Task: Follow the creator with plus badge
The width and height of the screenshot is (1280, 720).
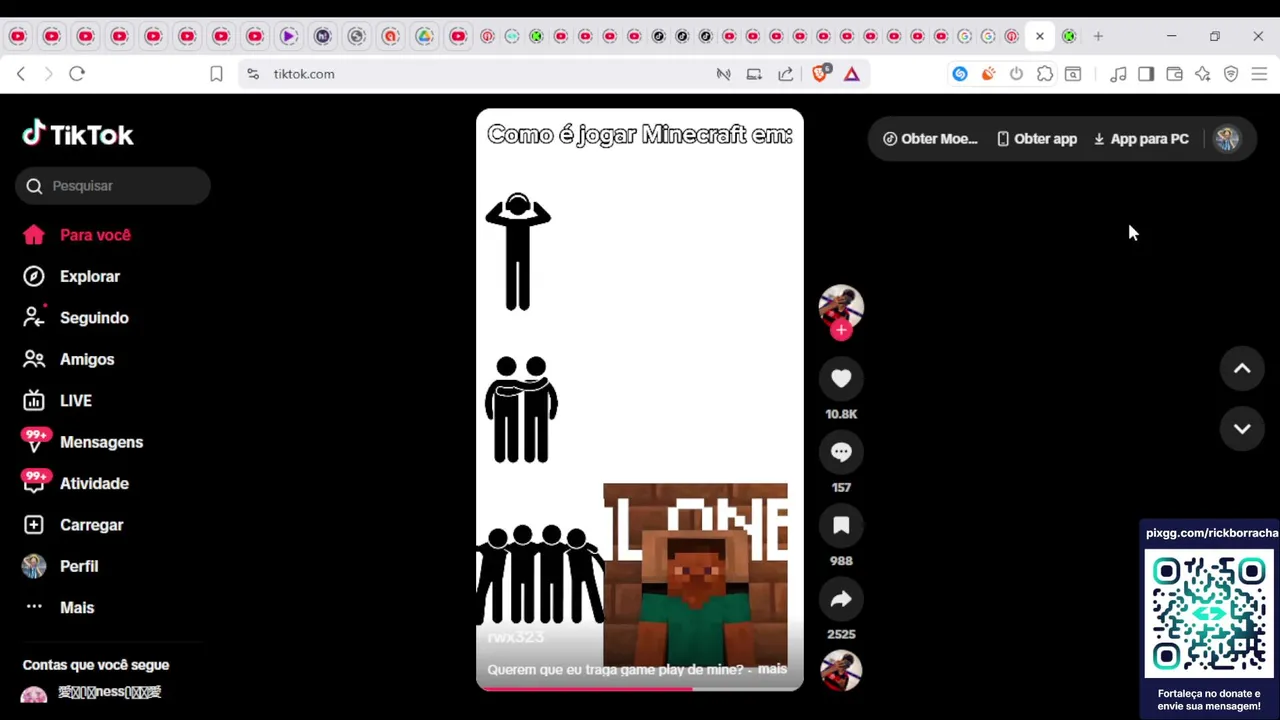Action: pyautogui.click(x=841, y=331)
